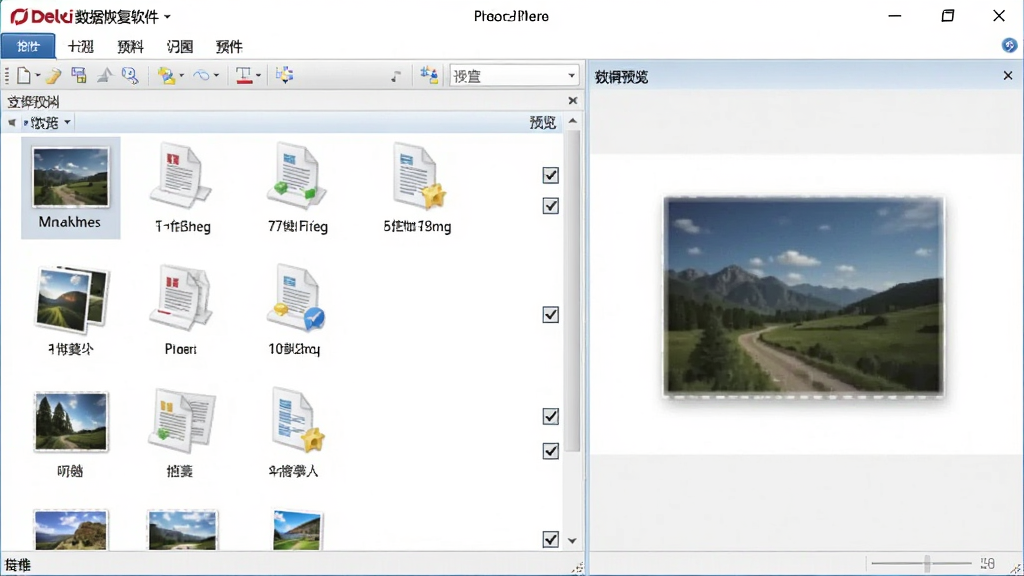Select the third-row document with gold star
This screenshot has height=576, width=1024.
[297, 420]
